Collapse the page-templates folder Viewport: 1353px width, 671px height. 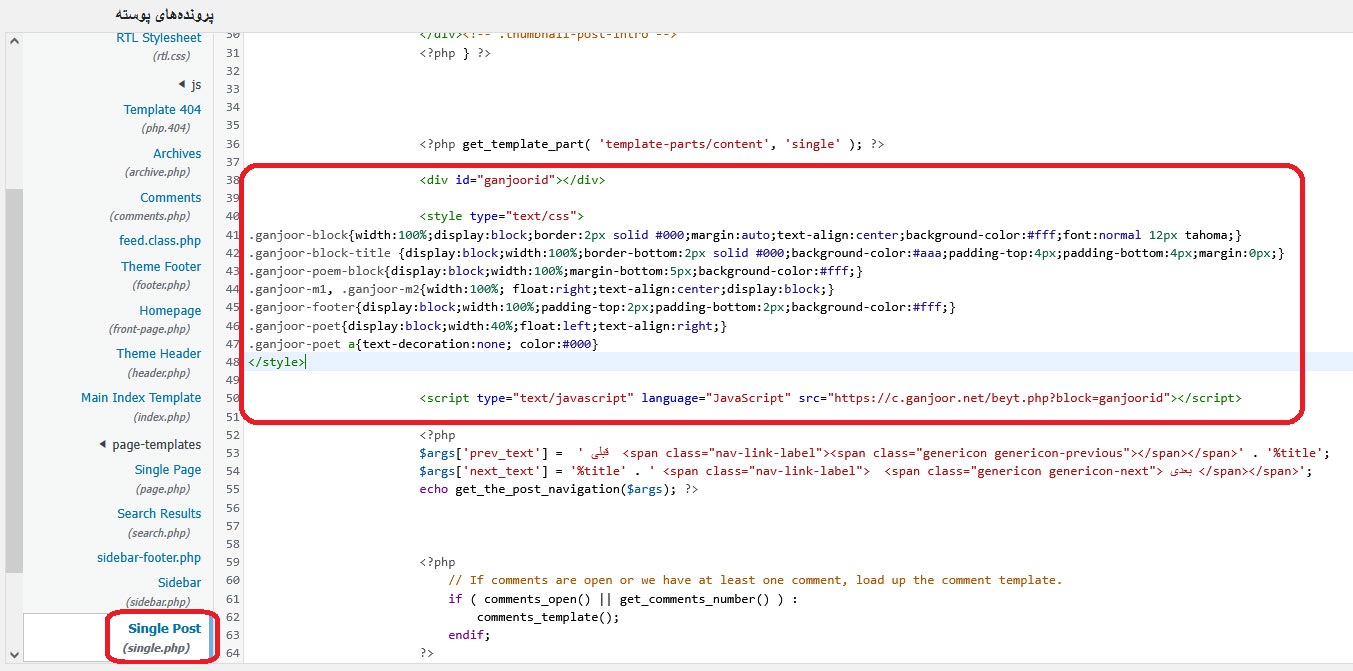pos(103,445)
